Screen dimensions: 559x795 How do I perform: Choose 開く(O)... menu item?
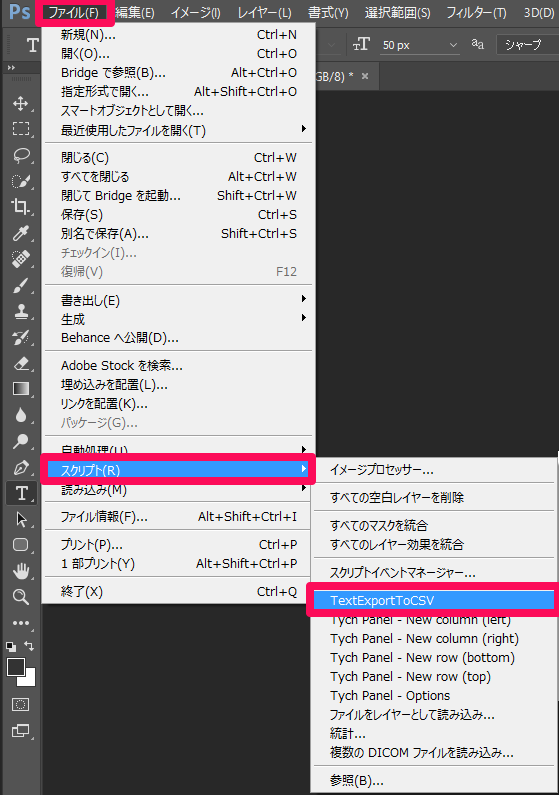click(178, 54)
